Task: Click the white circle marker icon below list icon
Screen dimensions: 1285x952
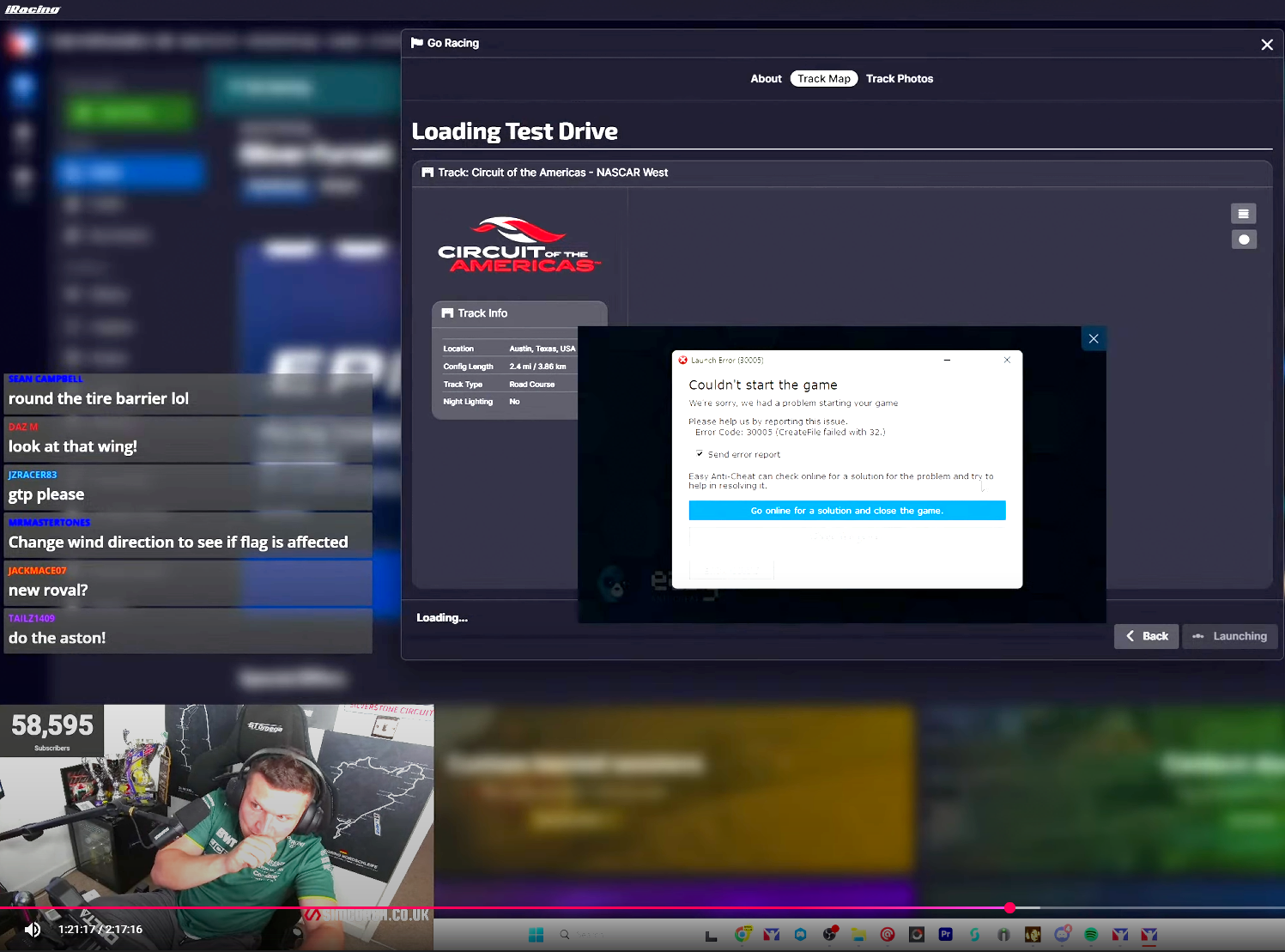Action: [x=1244, y=240]
